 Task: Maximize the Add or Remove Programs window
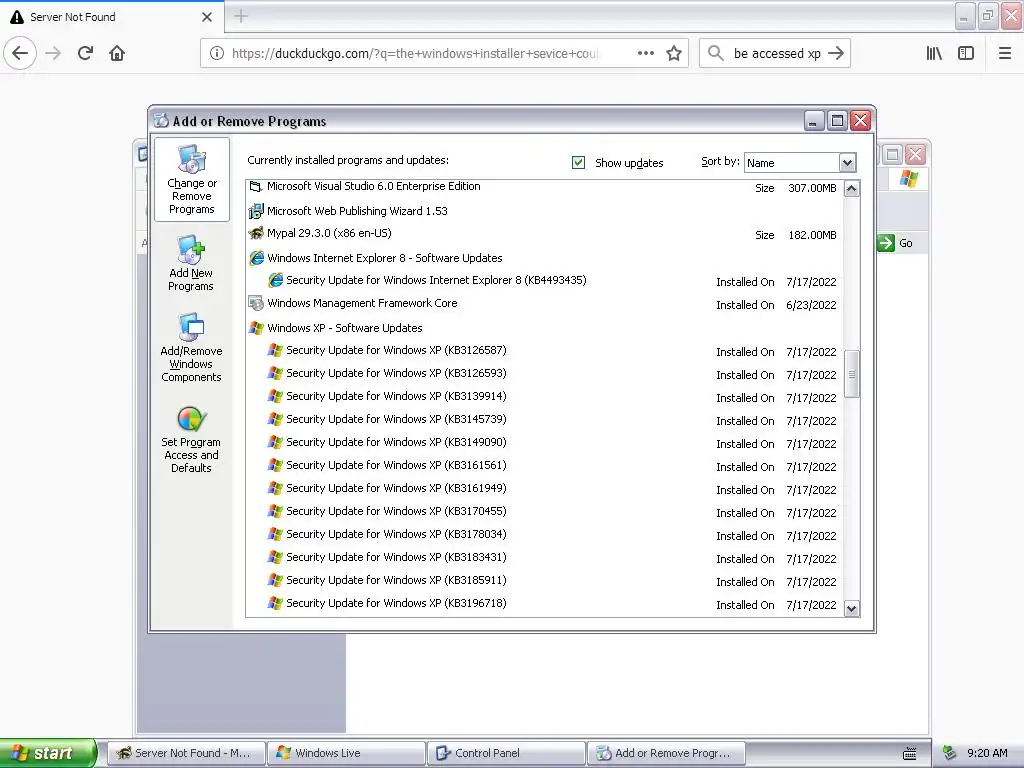pyautogui.click(x=837, y=121)
